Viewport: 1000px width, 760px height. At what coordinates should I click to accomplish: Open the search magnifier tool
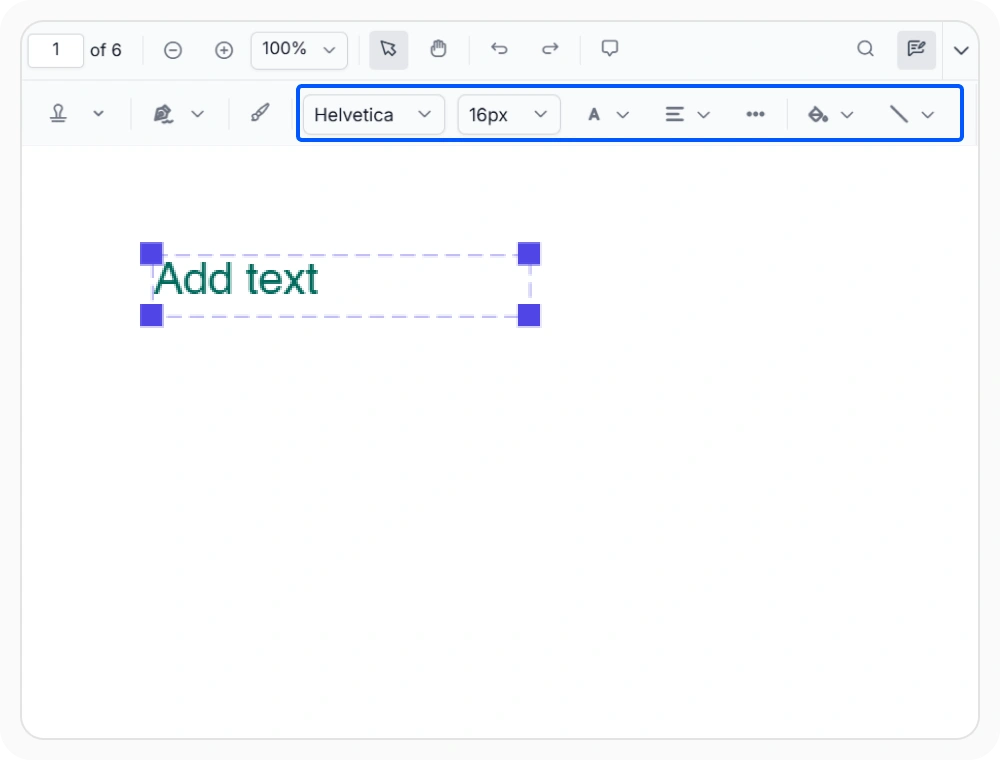pyautogui.click(x=865, y=49)
